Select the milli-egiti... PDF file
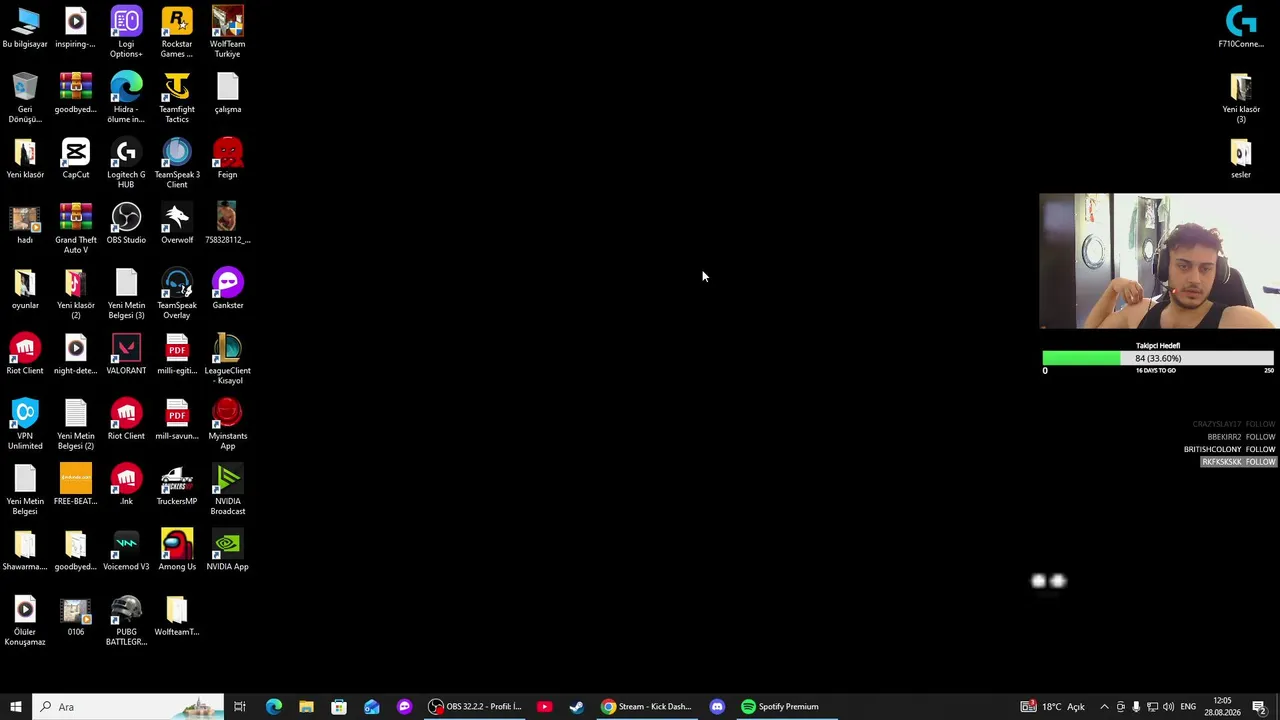The width and height of the screenshot is (1280, 720). (x=177, y=355)
